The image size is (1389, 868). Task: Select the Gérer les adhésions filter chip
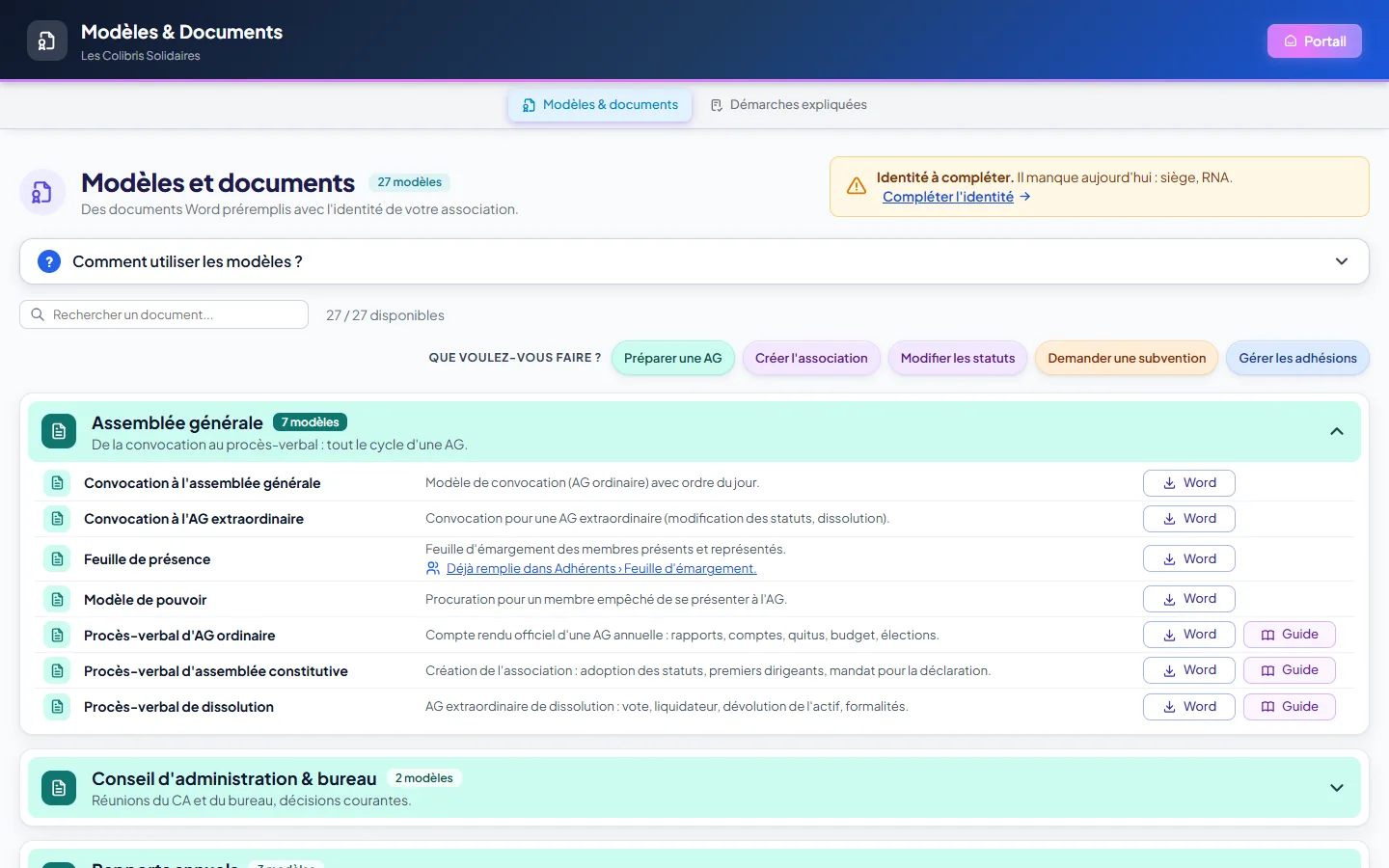1297,358
